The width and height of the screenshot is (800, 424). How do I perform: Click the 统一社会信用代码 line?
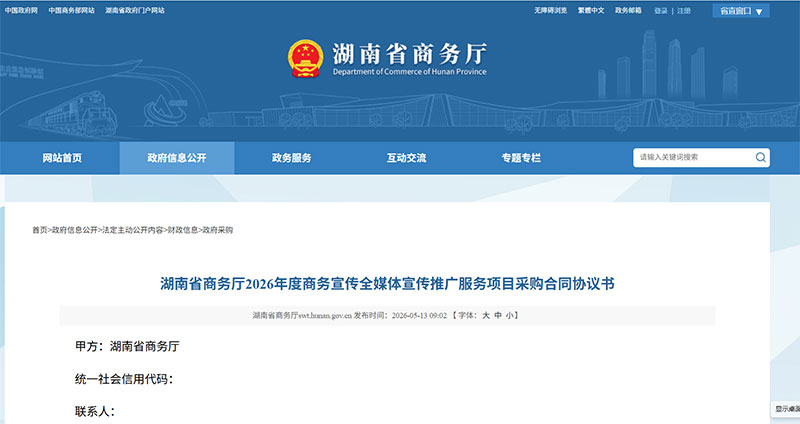[124, 379]
